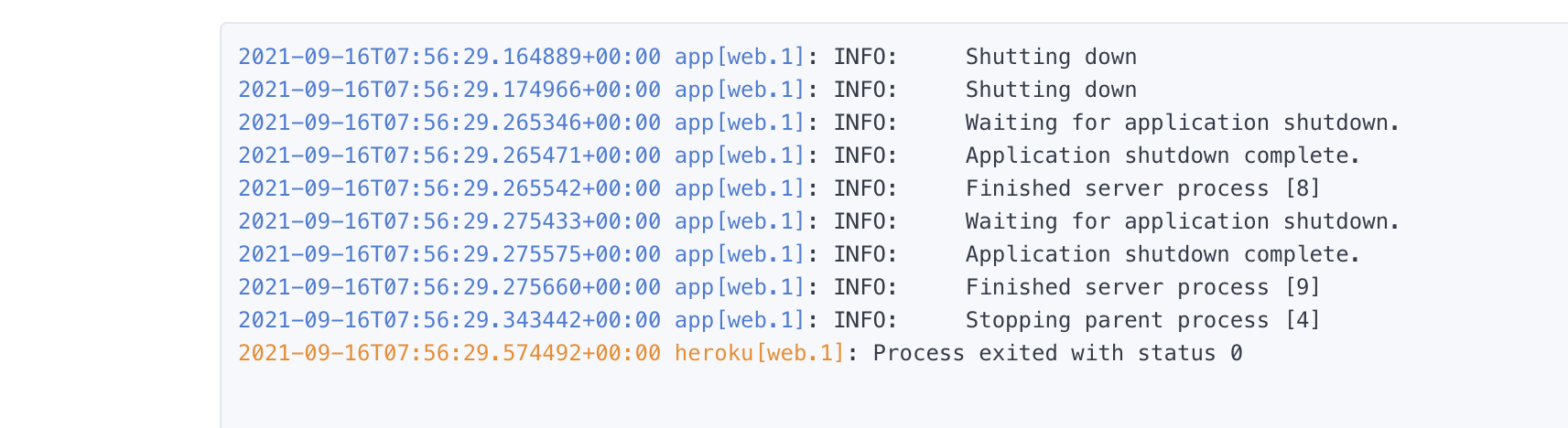
Task: Click 'Finished server process [9]' text
Action: pyautogui.click(x=1143, y=287)
